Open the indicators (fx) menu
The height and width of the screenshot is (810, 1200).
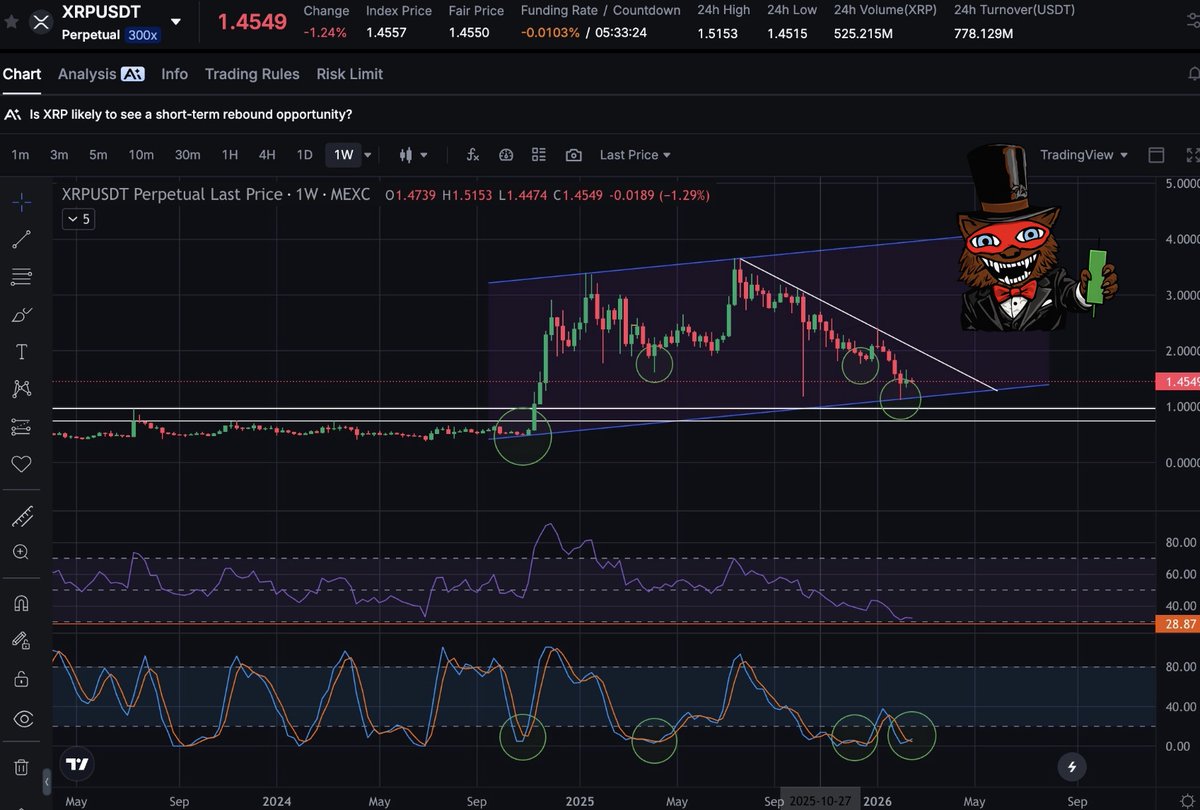click(473, 155)
